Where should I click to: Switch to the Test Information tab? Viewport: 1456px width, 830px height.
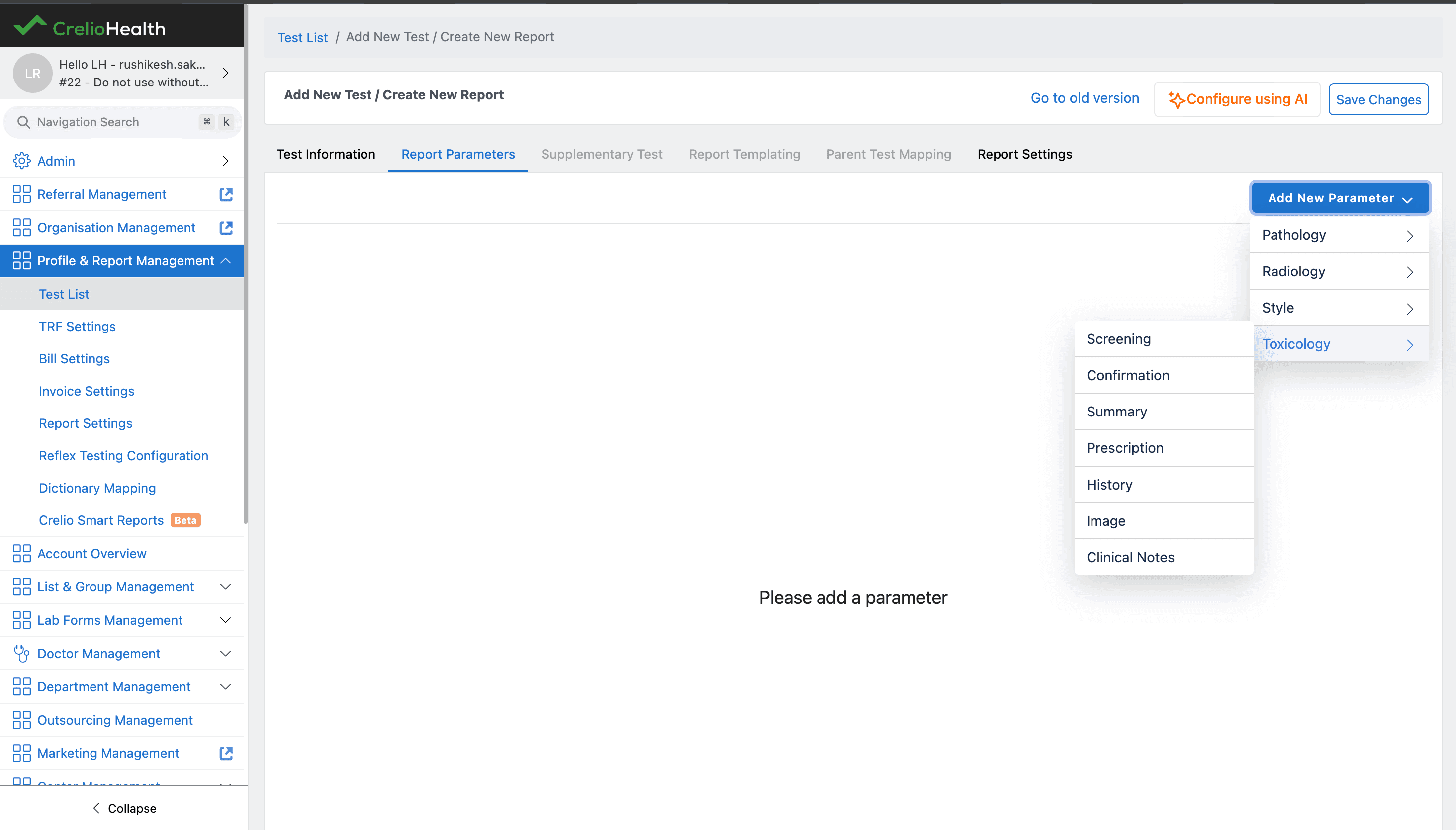click(326, 154)
